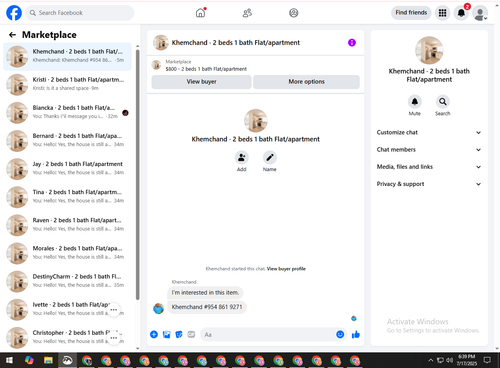Choose a sticker icon

(x=179, y=334)
